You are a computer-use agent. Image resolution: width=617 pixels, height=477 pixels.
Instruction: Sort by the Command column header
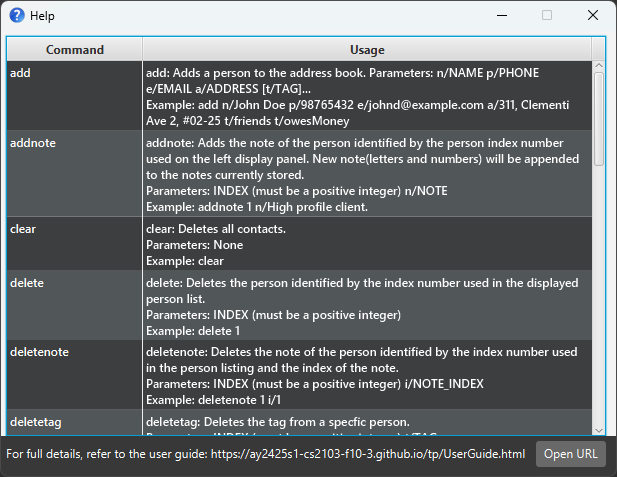74,49
